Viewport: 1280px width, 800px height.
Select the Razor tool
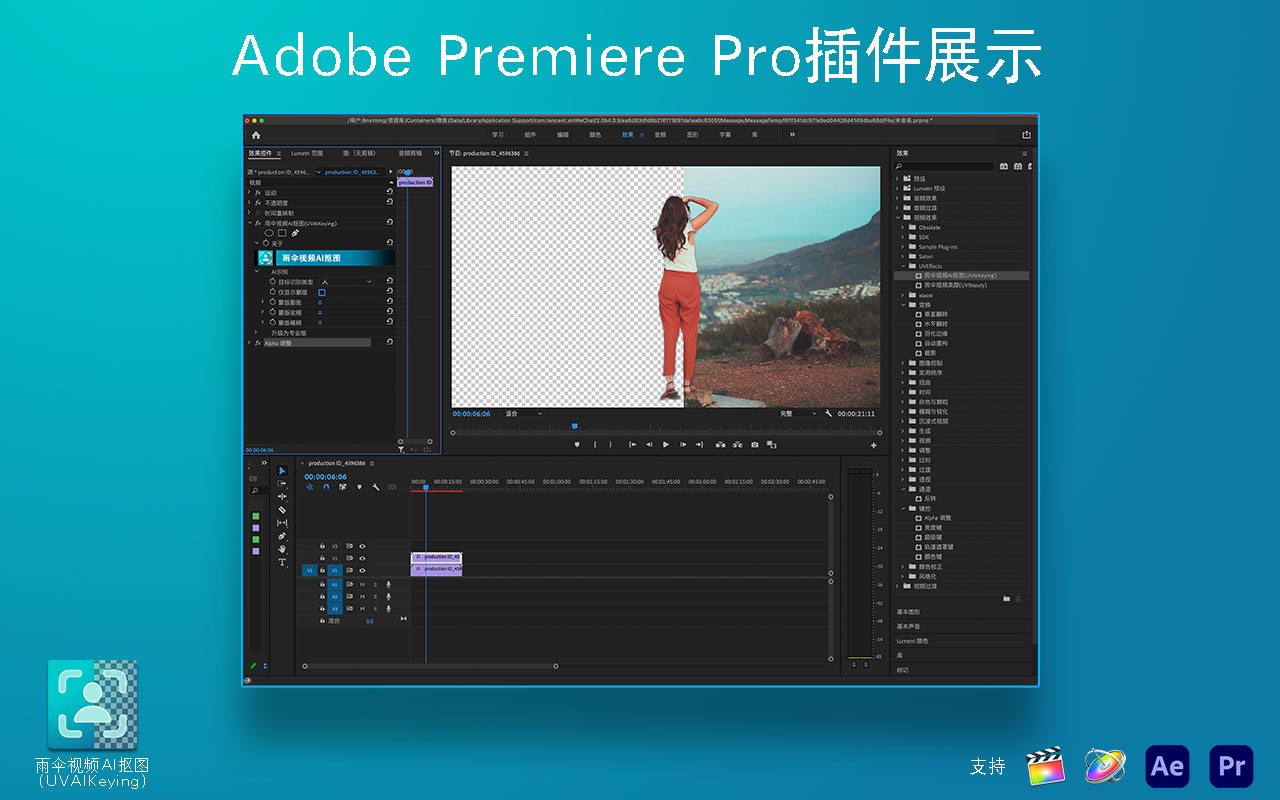click(x=282, y=510)
